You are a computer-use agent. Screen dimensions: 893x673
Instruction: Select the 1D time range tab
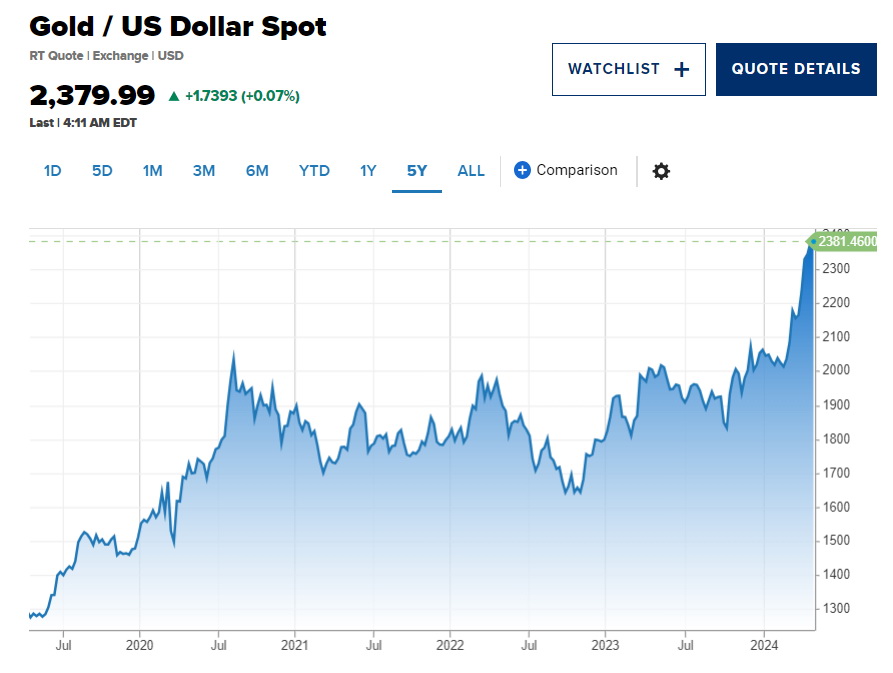tap(52, 171)
